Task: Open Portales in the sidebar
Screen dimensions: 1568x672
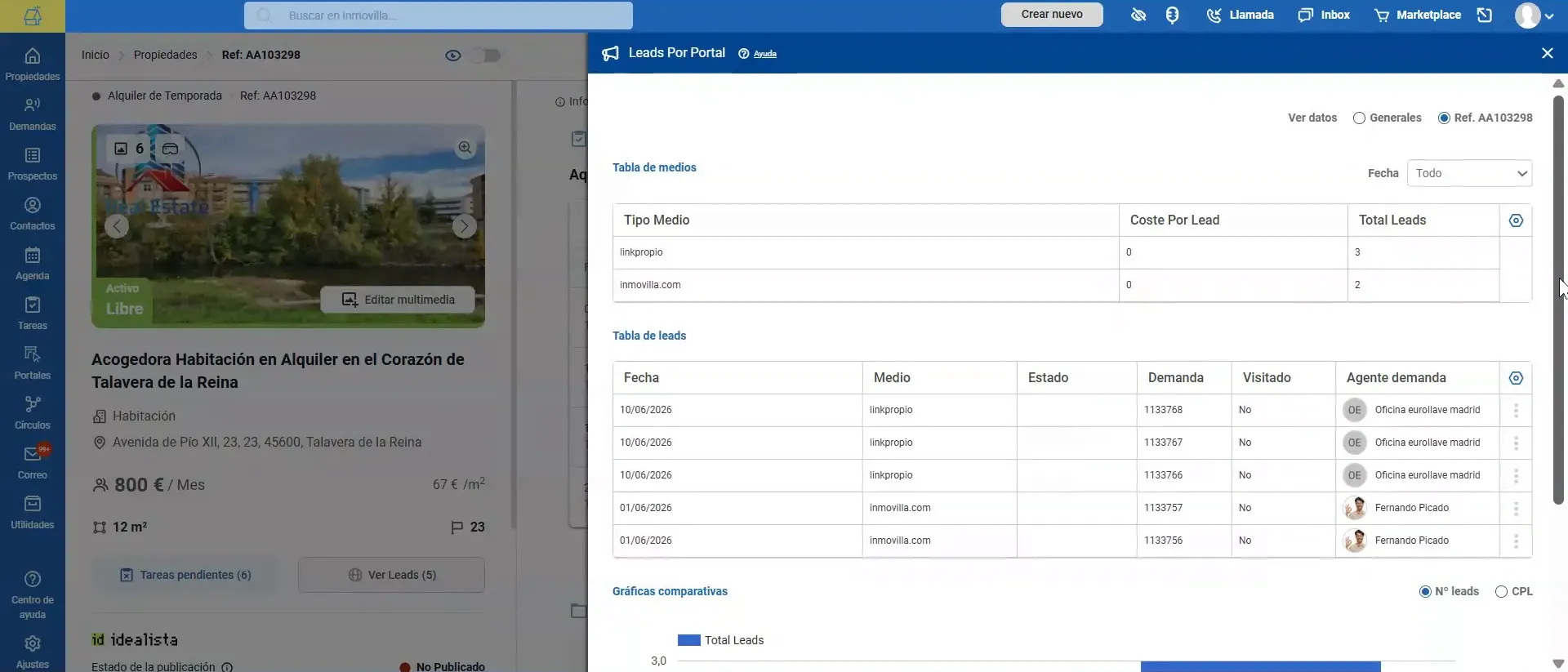Action: [x=33, y=363]
